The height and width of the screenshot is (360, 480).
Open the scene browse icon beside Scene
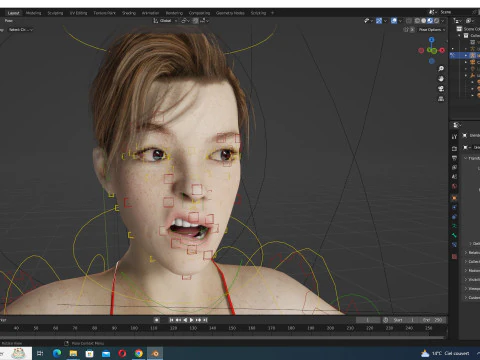(x=432, y=12)
